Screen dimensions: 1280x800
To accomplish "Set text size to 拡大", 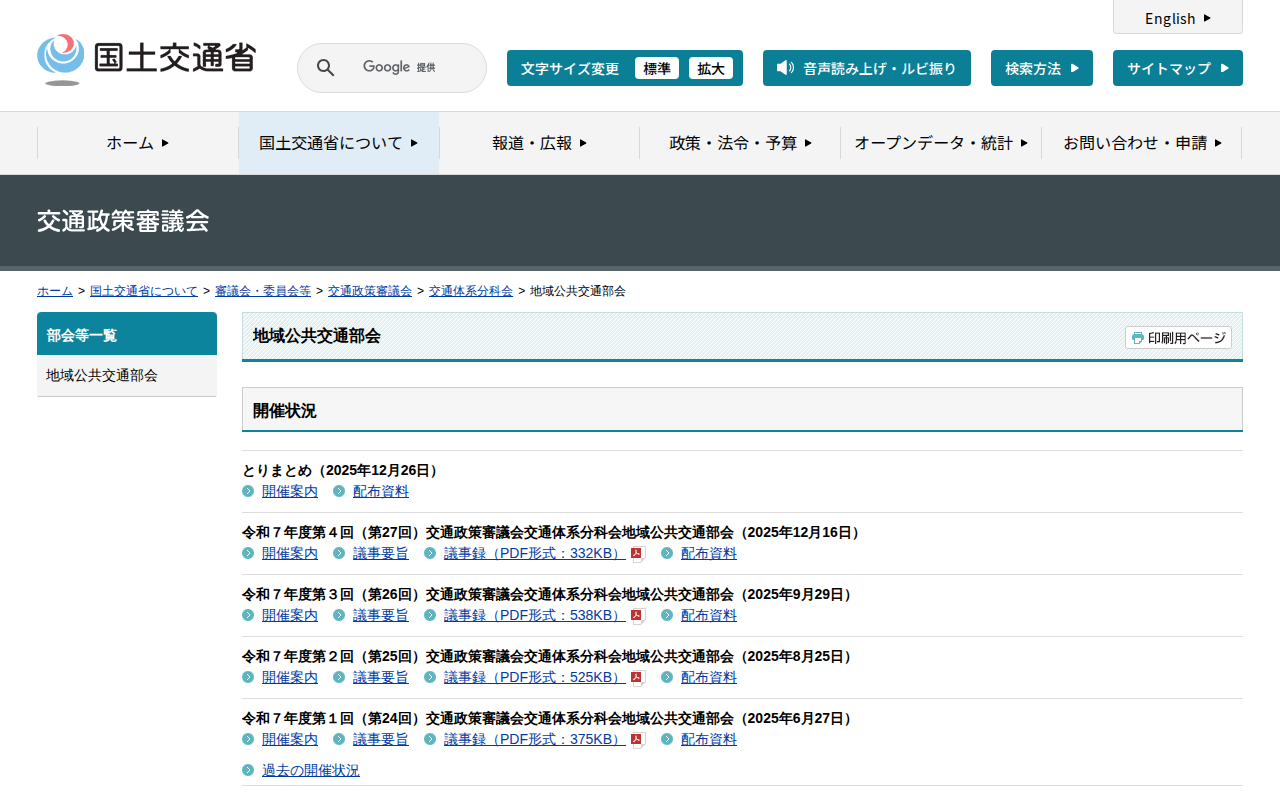I will (710, 68).
